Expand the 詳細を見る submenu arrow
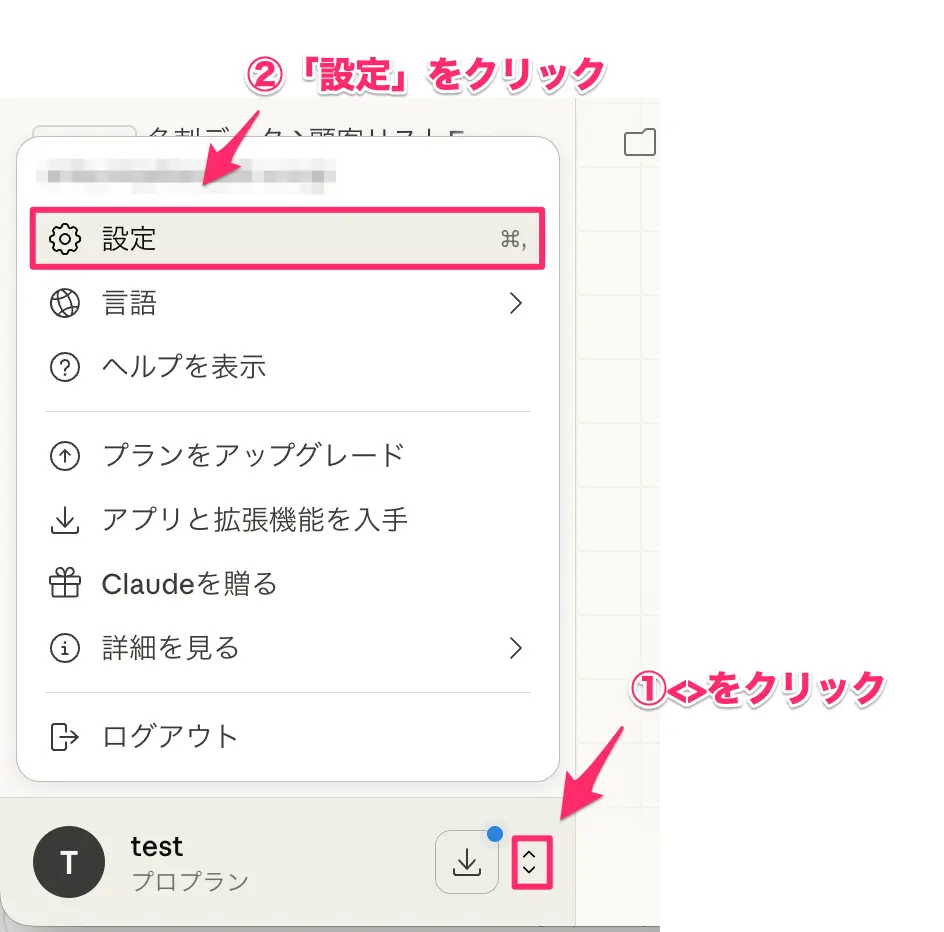 pyautogui.click(x=517, y=648)
